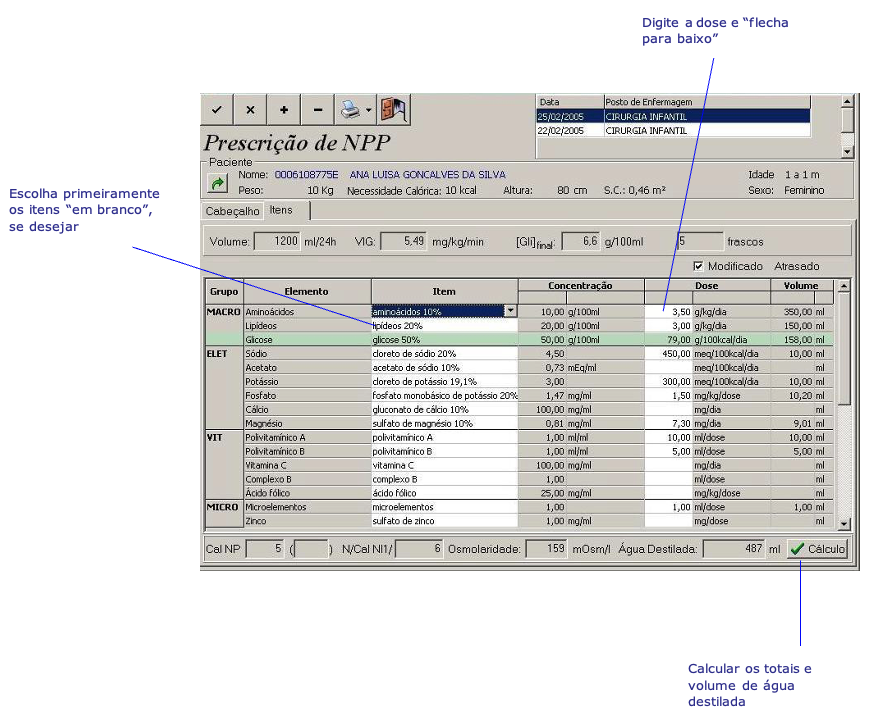Click the frascos input field
Viewport: 878px width, 722px height.
click(x=700, y=241)
